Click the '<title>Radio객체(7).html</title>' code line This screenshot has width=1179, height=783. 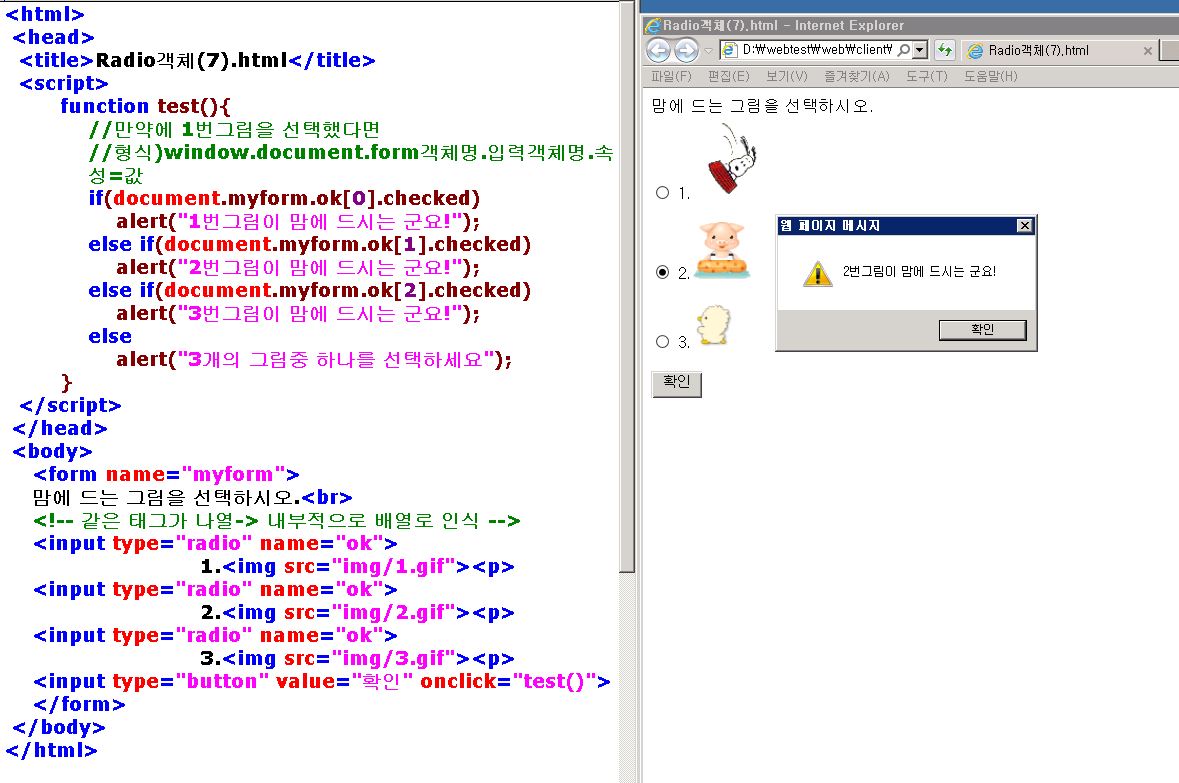(197, 60)
